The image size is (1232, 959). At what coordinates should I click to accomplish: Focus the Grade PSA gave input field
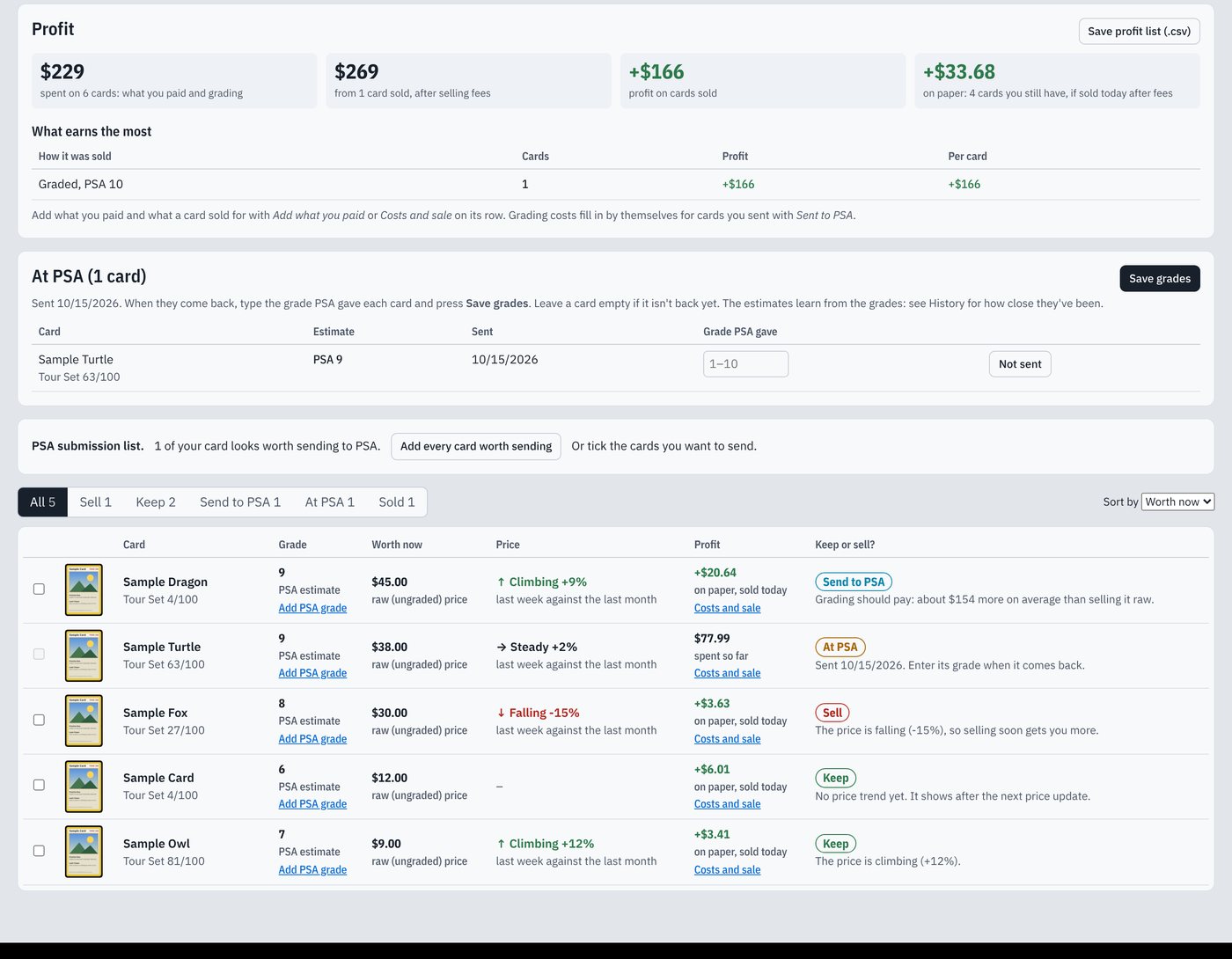[745, 364]
